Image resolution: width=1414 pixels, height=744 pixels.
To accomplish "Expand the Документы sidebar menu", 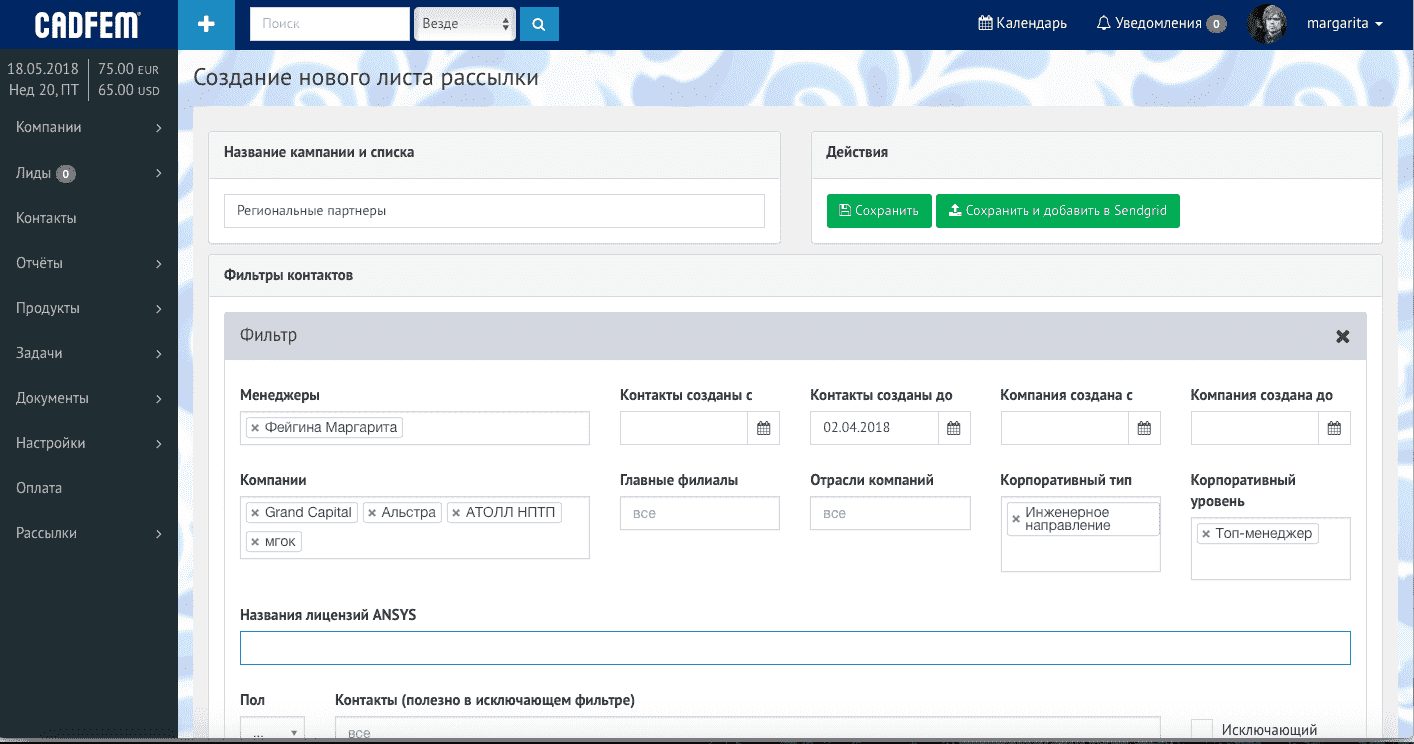I will coord(89,398).
